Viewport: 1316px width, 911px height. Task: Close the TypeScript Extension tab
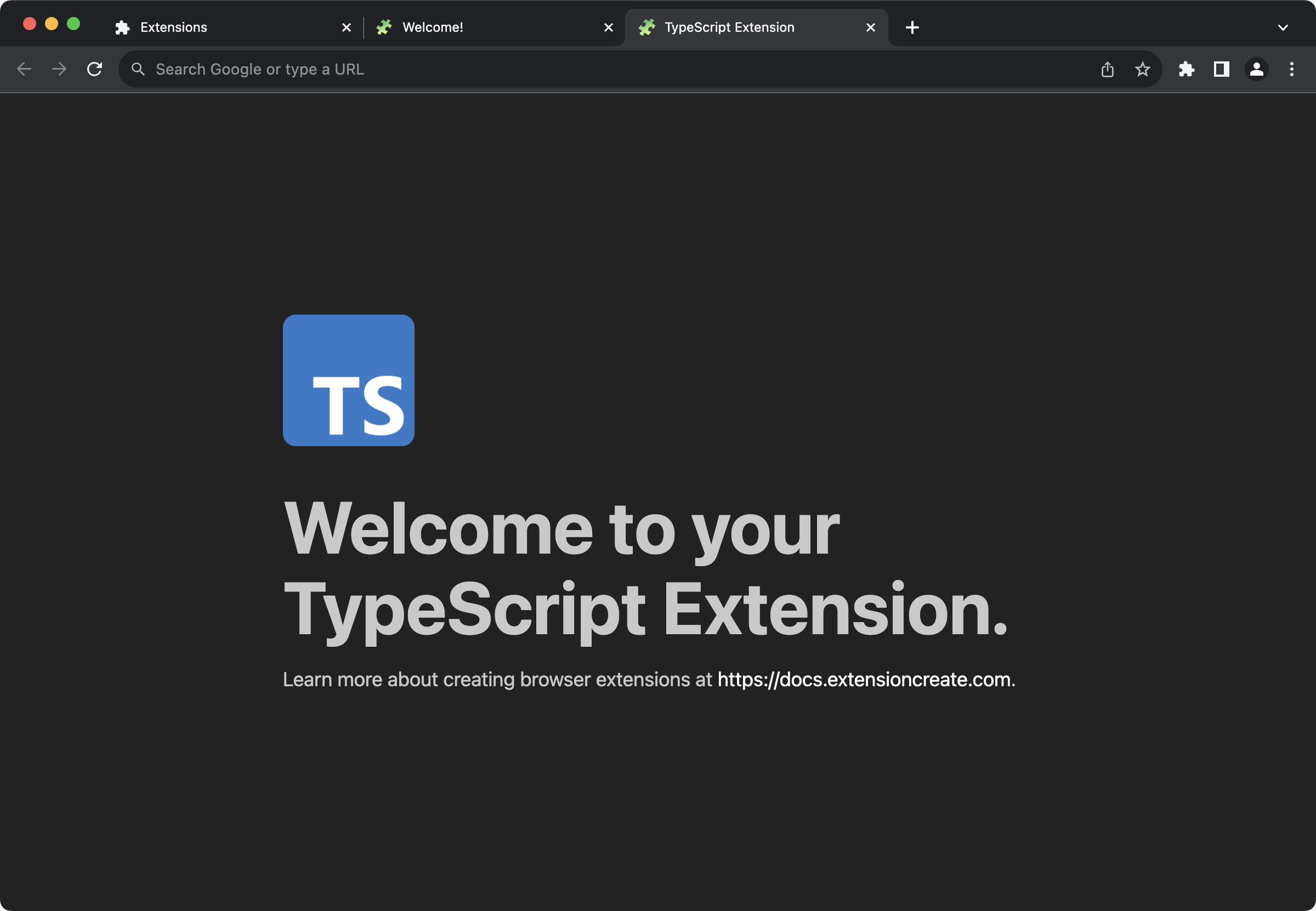[871, 27]
